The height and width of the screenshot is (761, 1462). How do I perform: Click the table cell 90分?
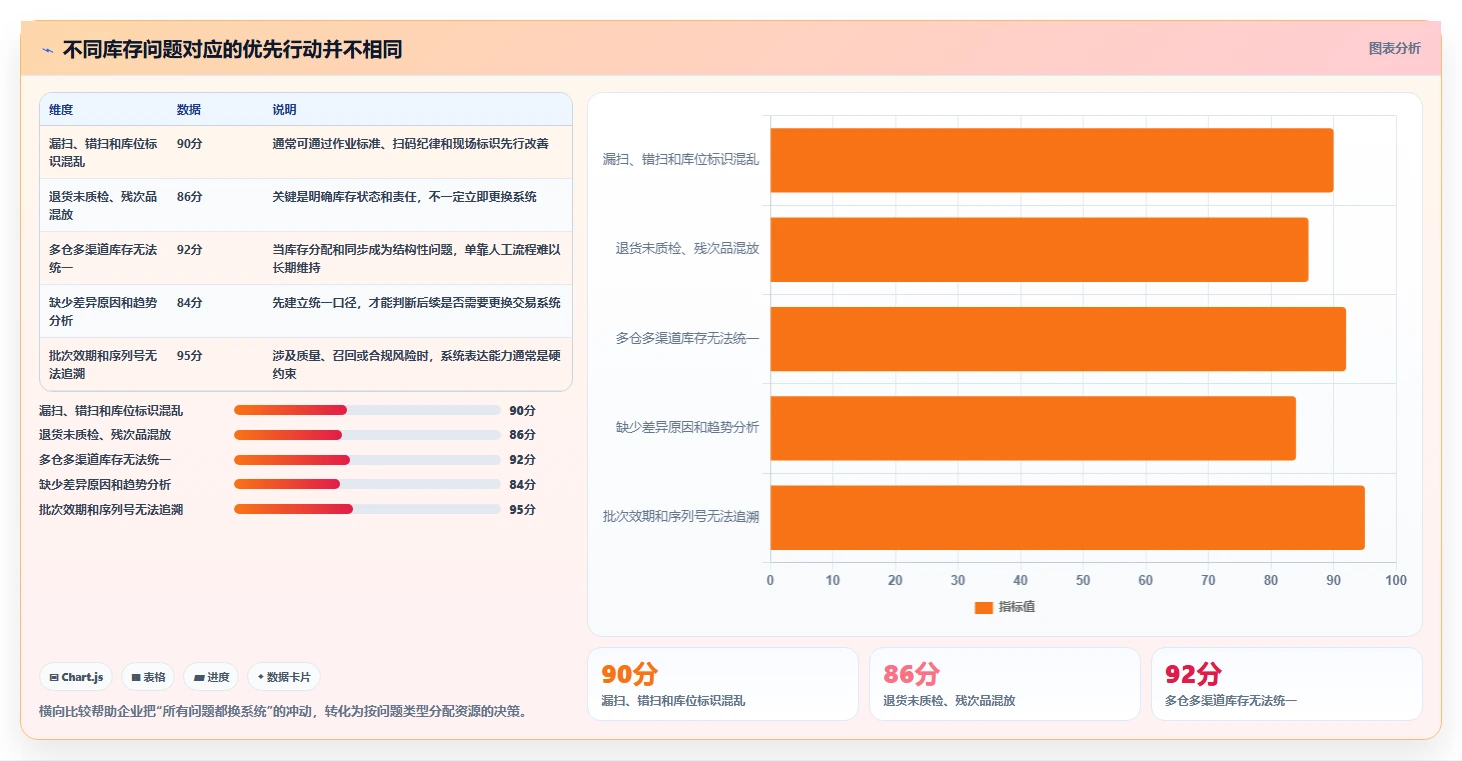189,144
